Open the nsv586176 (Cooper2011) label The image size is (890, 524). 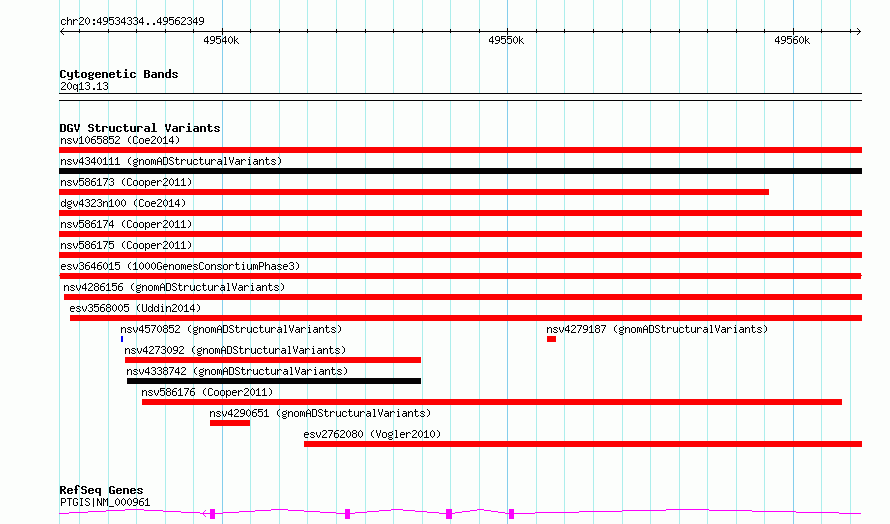(x=207, y=392)
